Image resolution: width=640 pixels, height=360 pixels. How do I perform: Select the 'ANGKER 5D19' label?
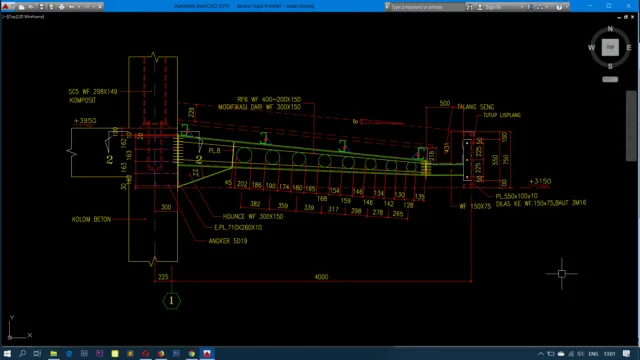tap(228, 241)
